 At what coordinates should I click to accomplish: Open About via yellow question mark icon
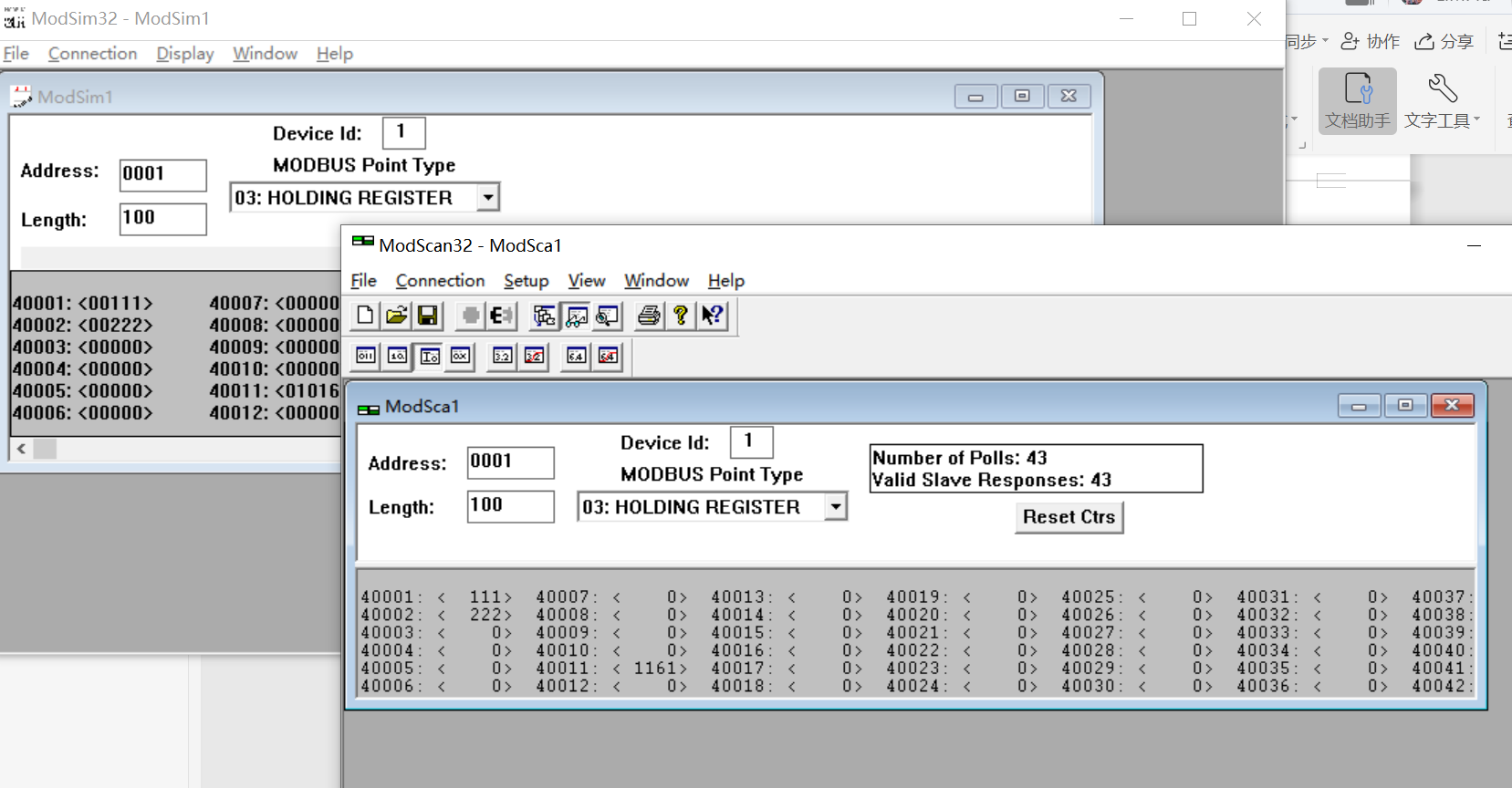coord(680,316)
